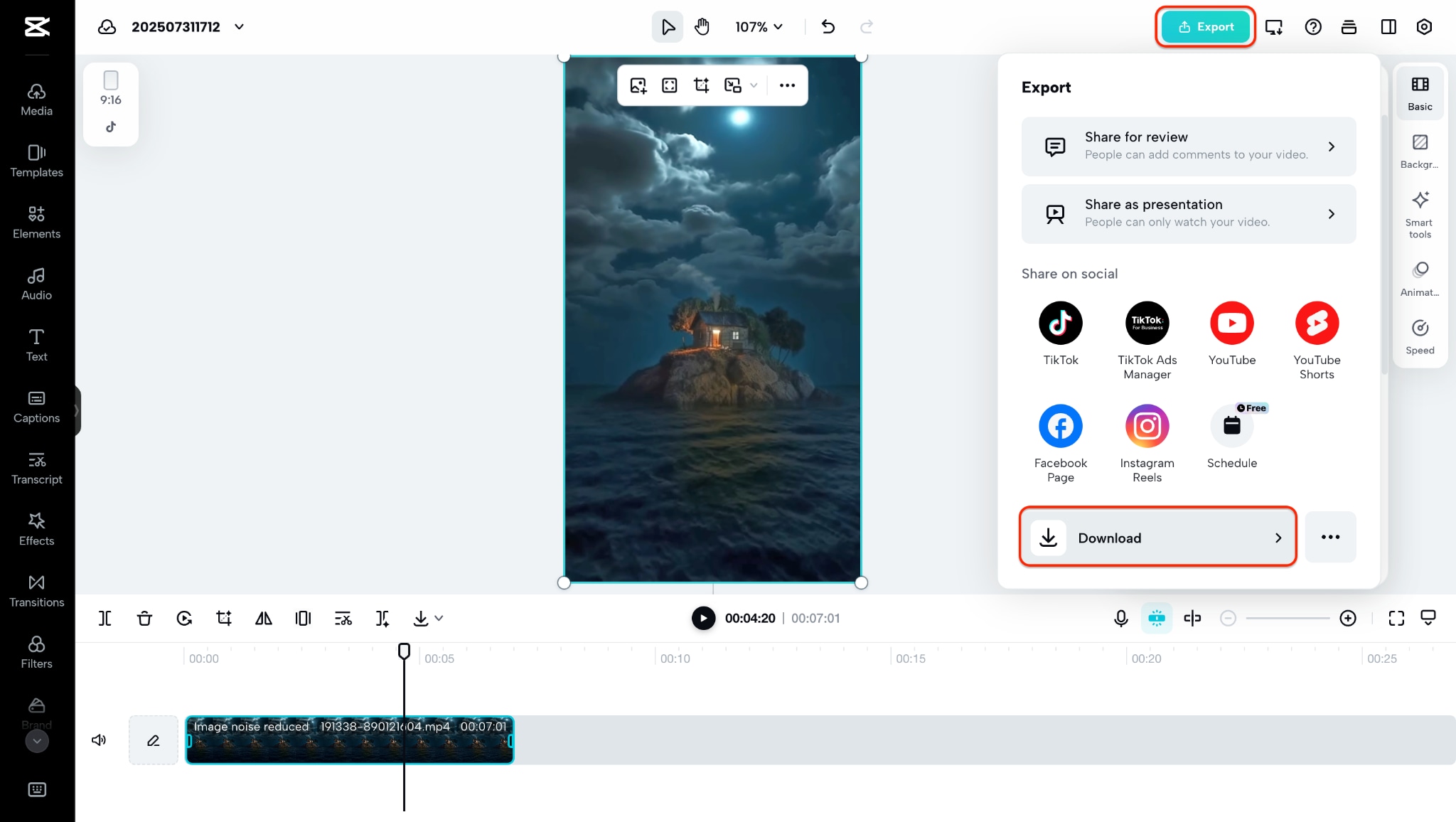Share video to TikTok
Screen dimensions: 1456x822
click(x=1060, y=324)
